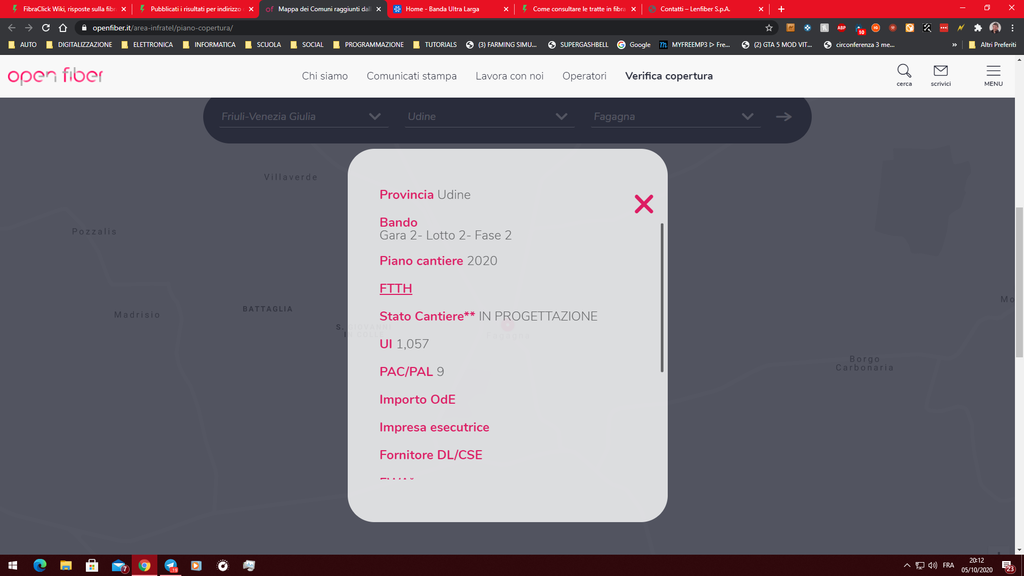1024x576 pixels.
Task: Reload the page using the refresh icon
Action: pos(46,28)
